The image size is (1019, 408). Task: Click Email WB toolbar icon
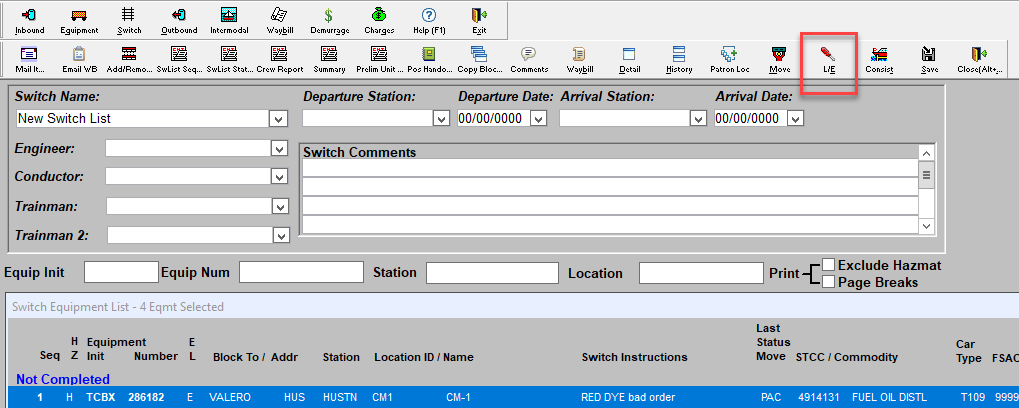[x=79, y=60]
